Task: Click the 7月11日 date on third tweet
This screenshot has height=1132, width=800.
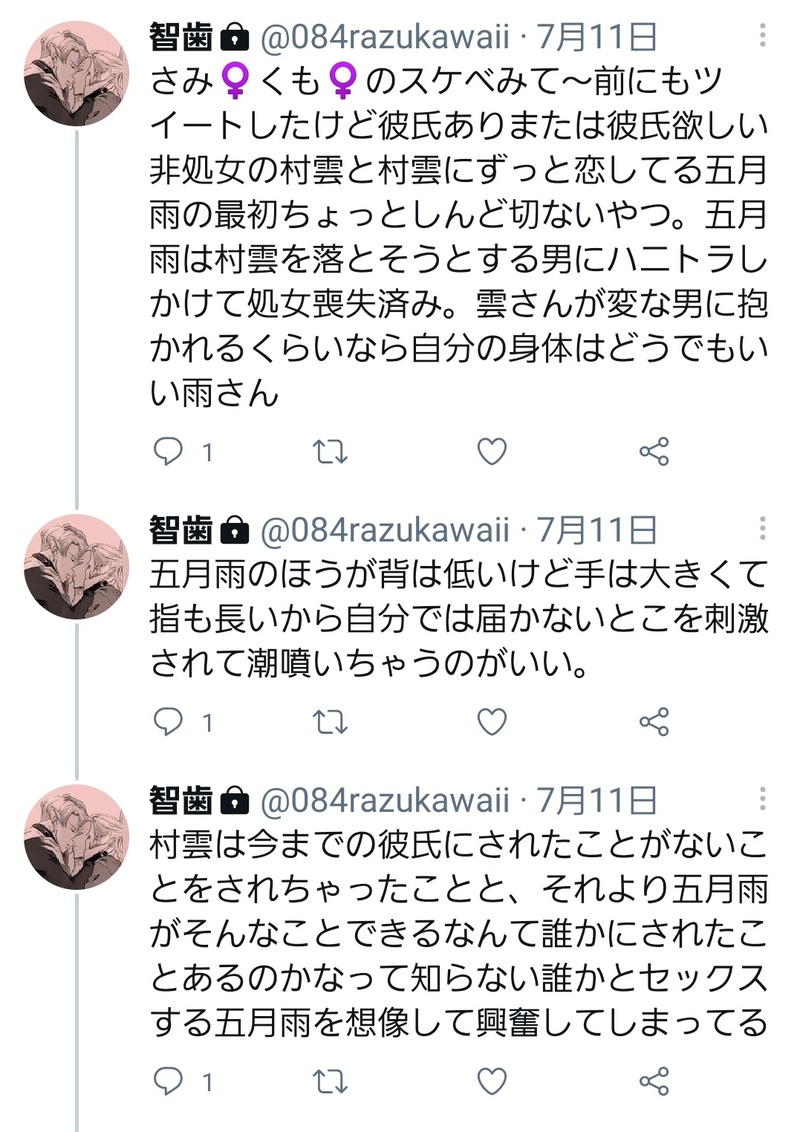Action: coord(598,799)
